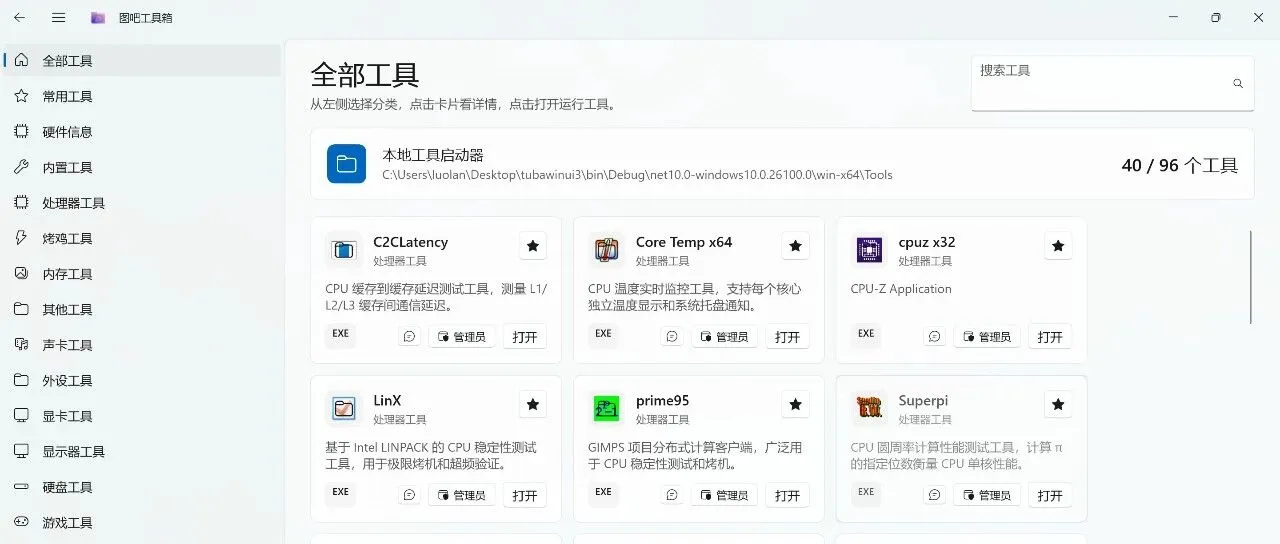Click the Superpi app icon
This screenshot has width=1280, height=544.
[x=869, y=408]
